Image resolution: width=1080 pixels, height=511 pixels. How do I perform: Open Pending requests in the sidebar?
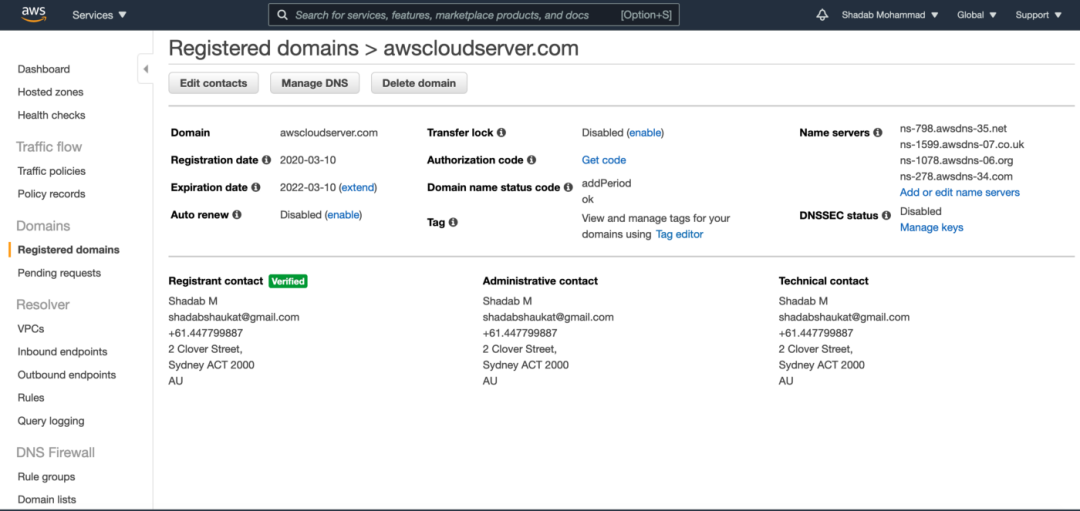coord(59,273)
